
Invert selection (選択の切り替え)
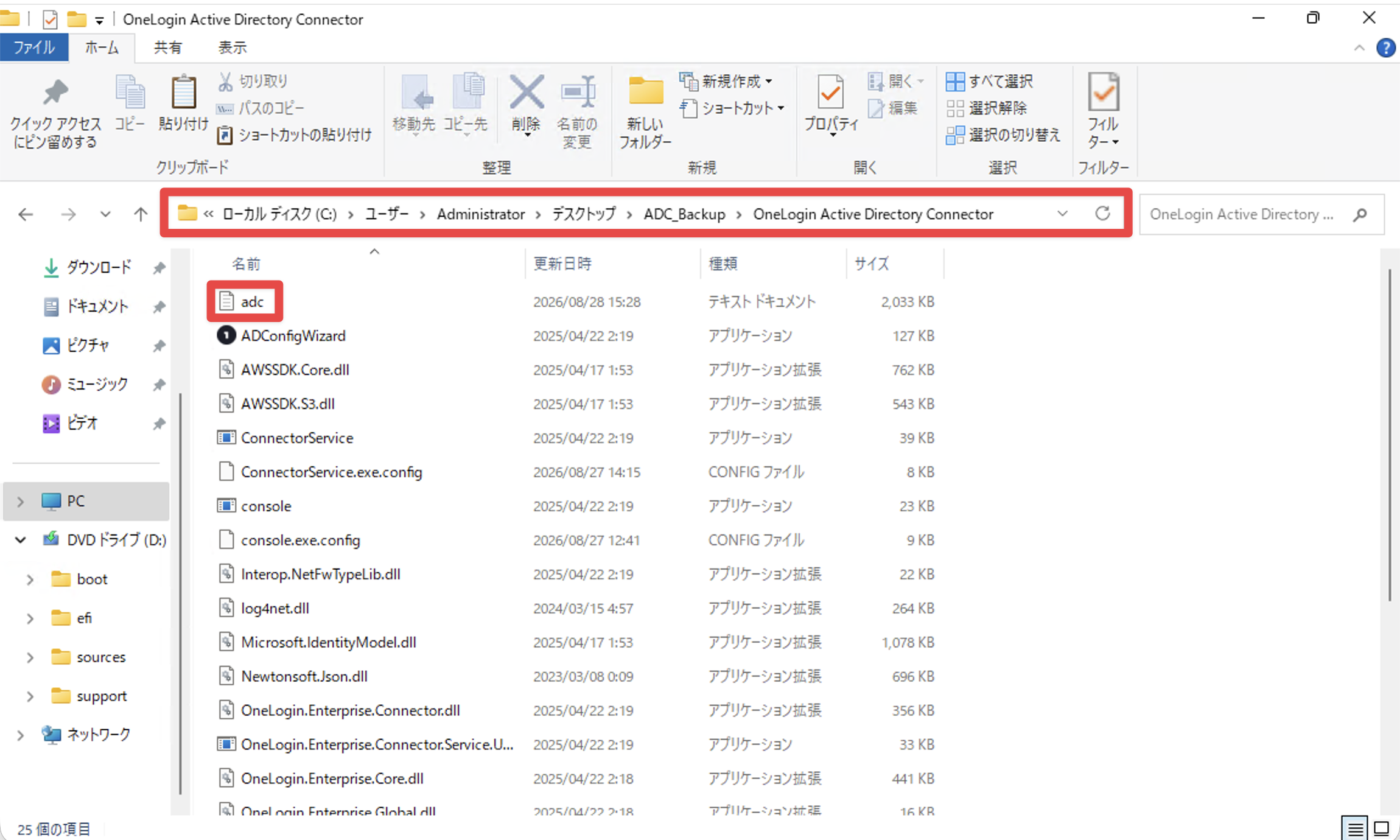click(1003, 135)
